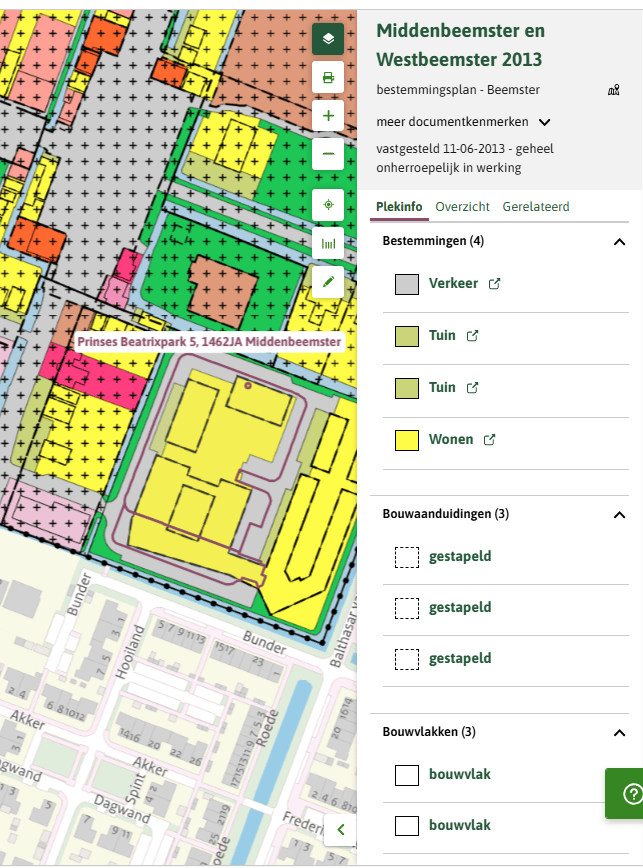Click the map marker icon beside bestemmingsplan

click(x=614, y=90)
